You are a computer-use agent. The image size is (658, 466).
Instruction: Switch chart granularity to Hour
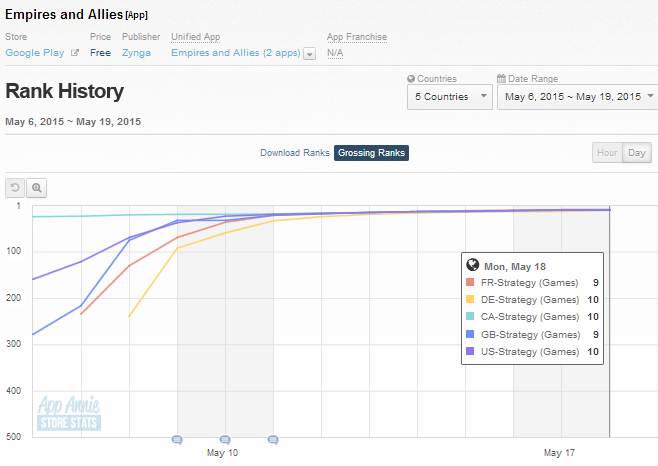(x=606, y=153)
